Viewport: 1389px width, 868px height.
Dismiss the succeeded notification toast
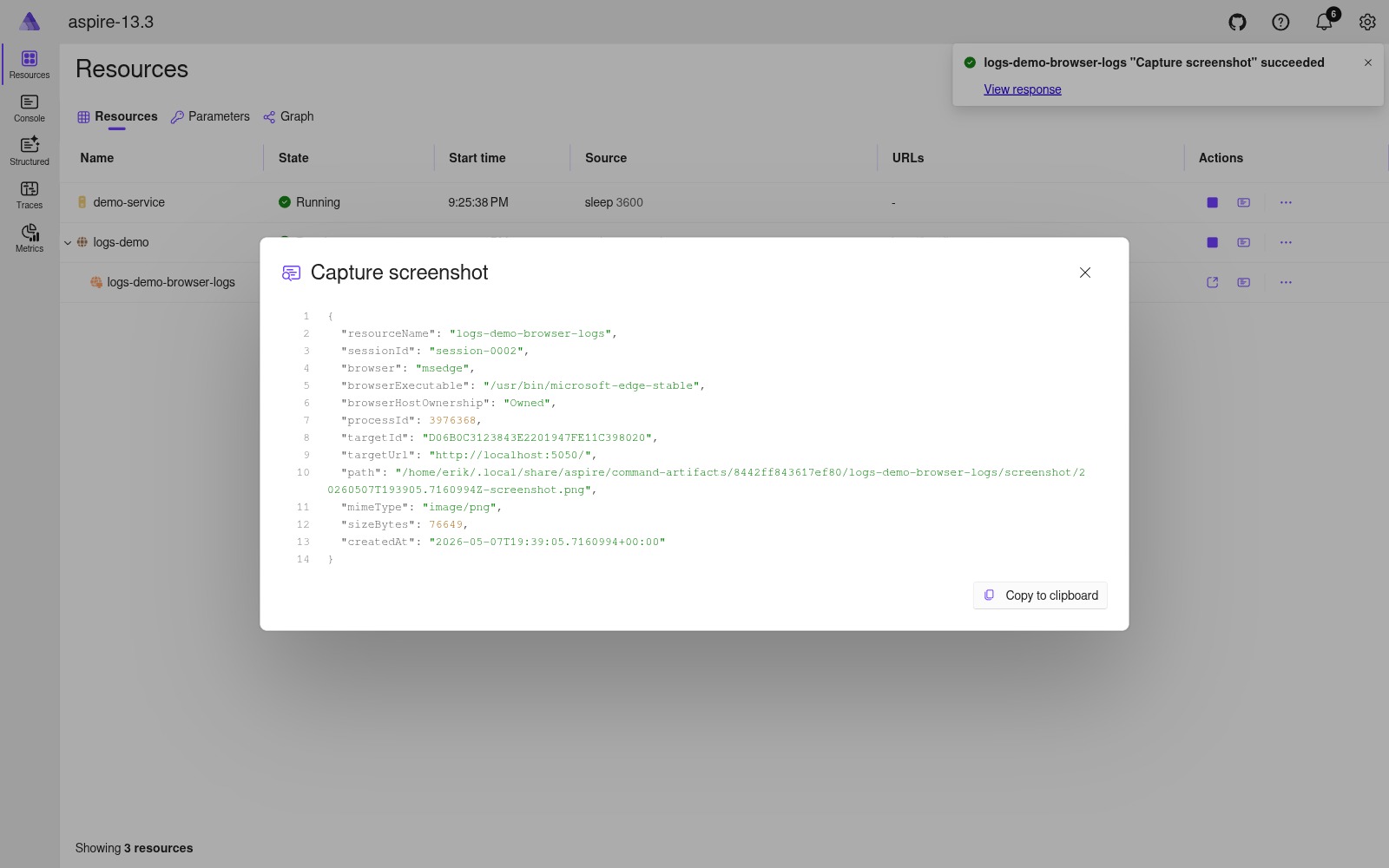[1368, 62]
